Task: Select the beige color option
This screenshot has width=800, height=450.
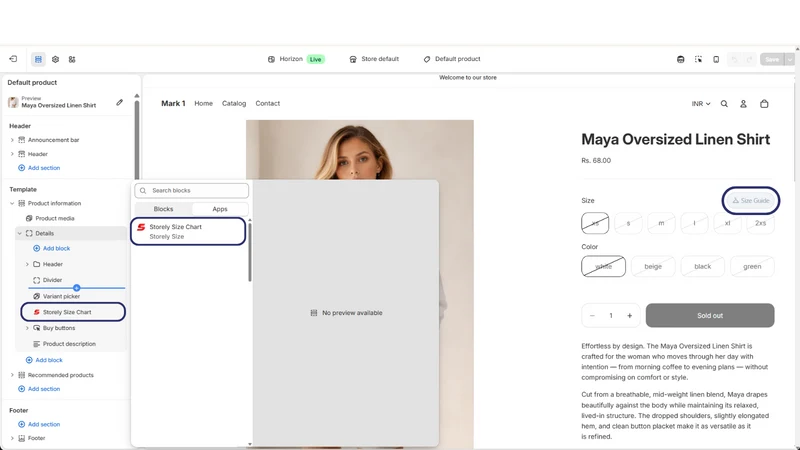Action: tap(653, 266)
